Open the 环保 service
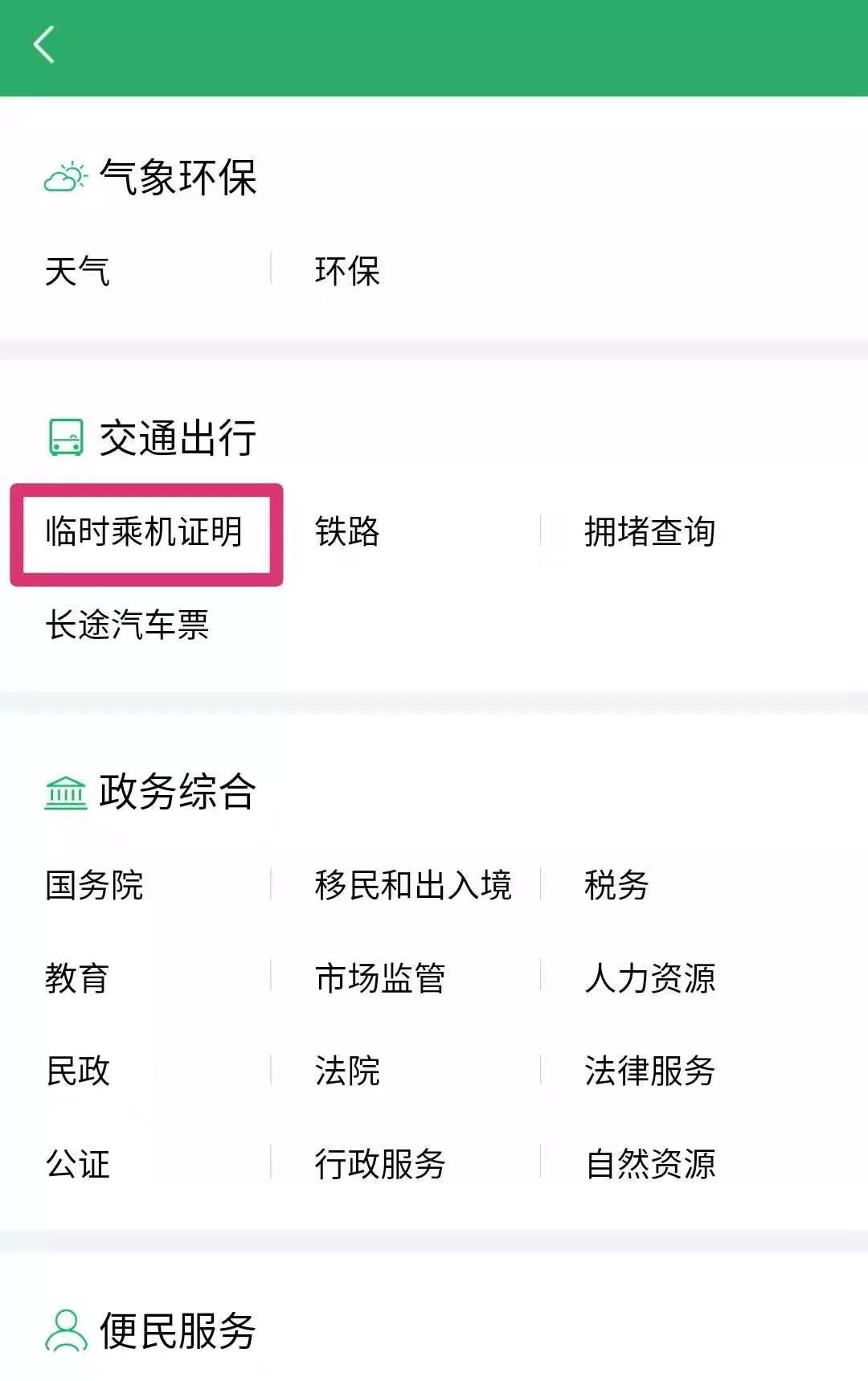This screenshot has height=1381, width=868. tap(347, 271)
